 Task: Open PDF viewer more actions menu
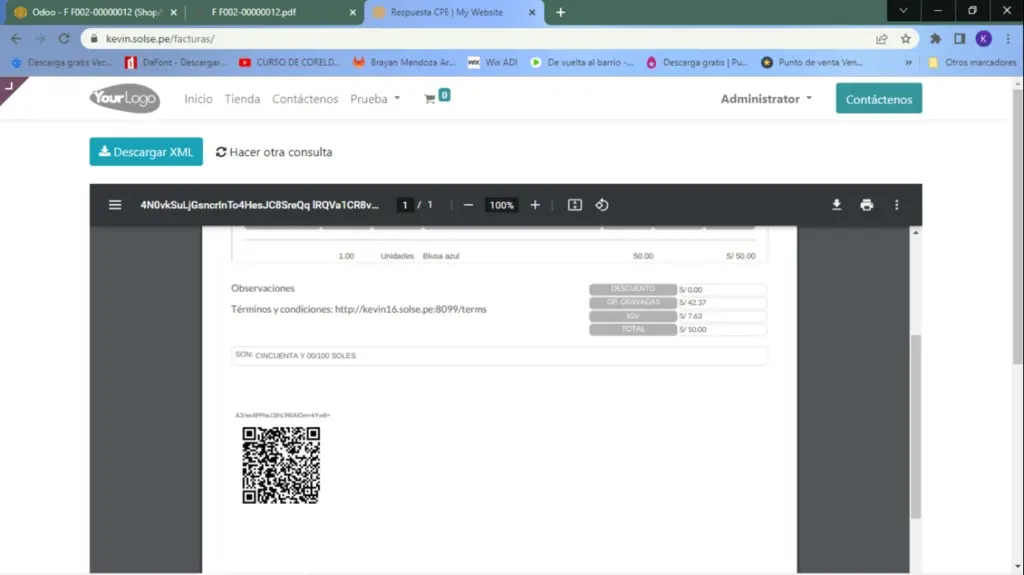(896, 205)
